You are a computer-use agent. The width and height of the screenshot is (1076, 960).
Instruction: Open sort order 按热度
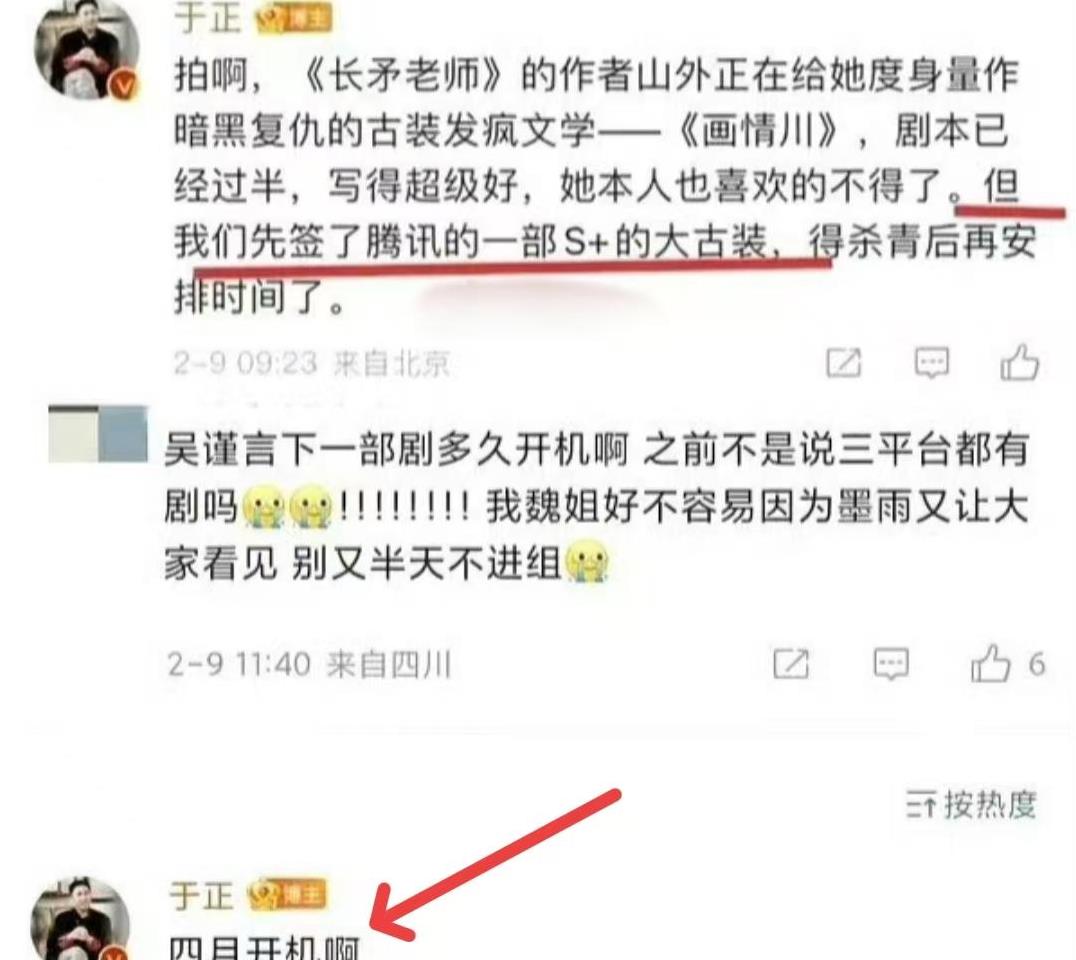pyautogui.click(x=970, y=804)
